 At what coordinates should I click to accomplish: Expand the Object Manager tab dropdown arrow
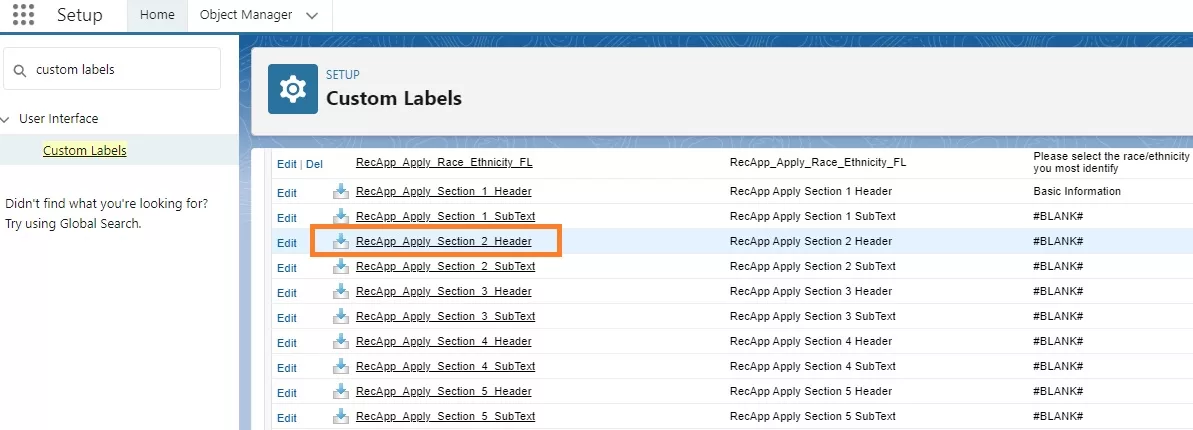pos(312,16)
